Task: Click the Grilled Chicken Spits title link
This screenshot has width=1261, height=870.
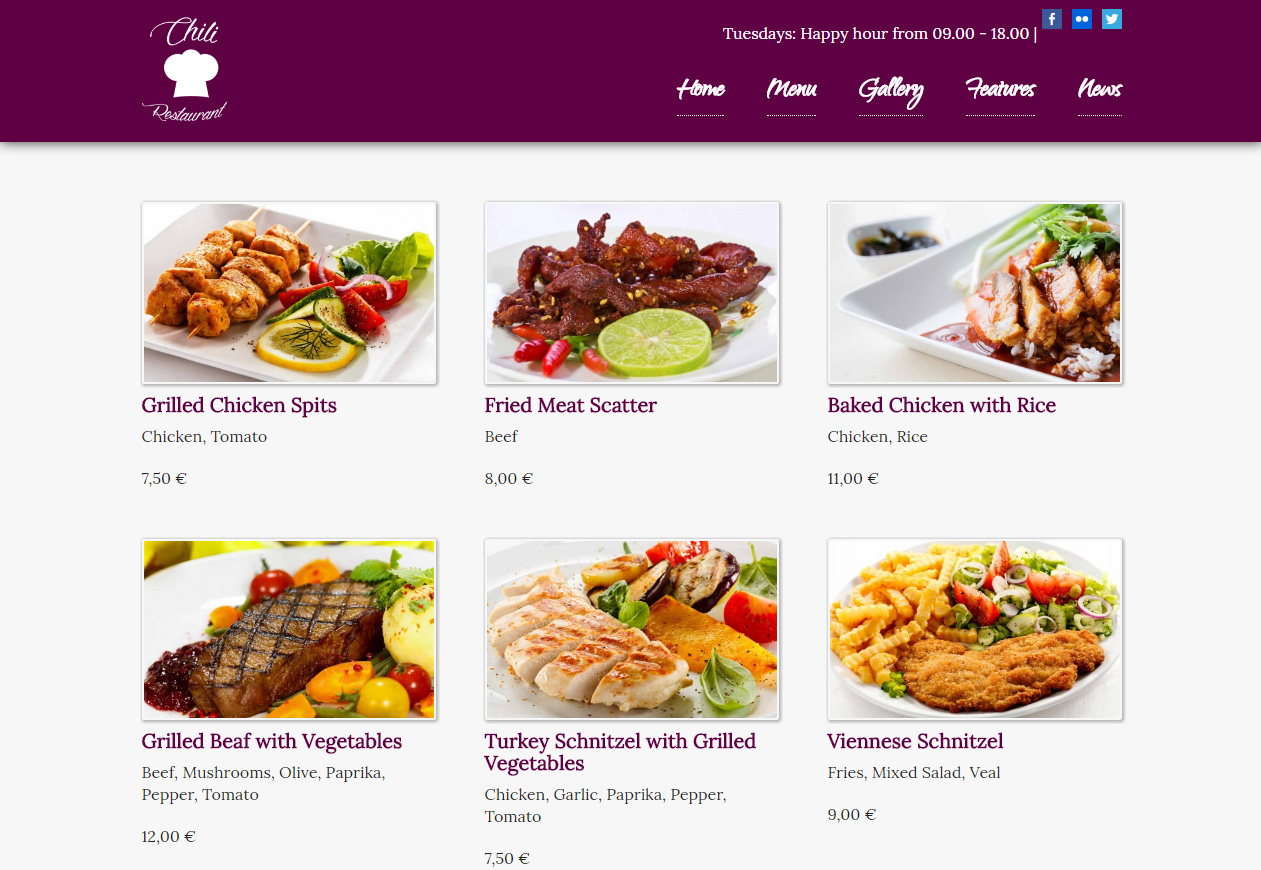Action: tap(239, 405)
